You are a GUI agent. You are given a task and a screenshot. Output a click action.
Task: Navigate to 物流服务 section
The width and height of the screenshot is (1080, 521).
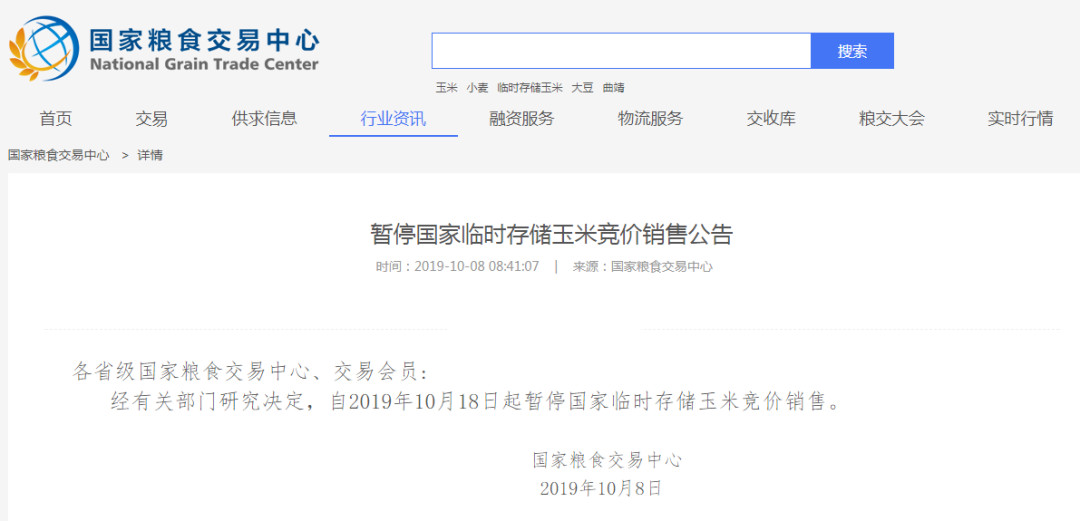[x=650, y=119]
